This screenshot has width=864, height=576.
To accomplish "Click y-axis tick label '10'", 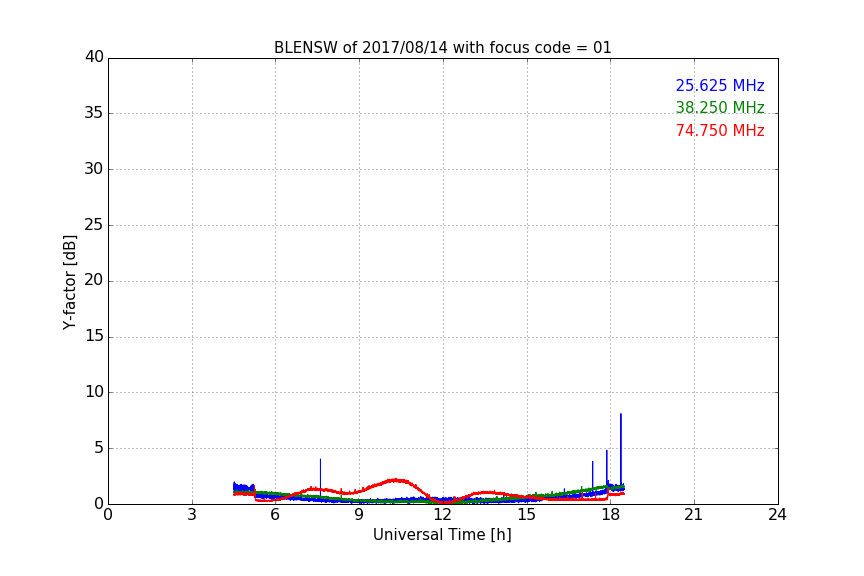I will pos(94,392).
